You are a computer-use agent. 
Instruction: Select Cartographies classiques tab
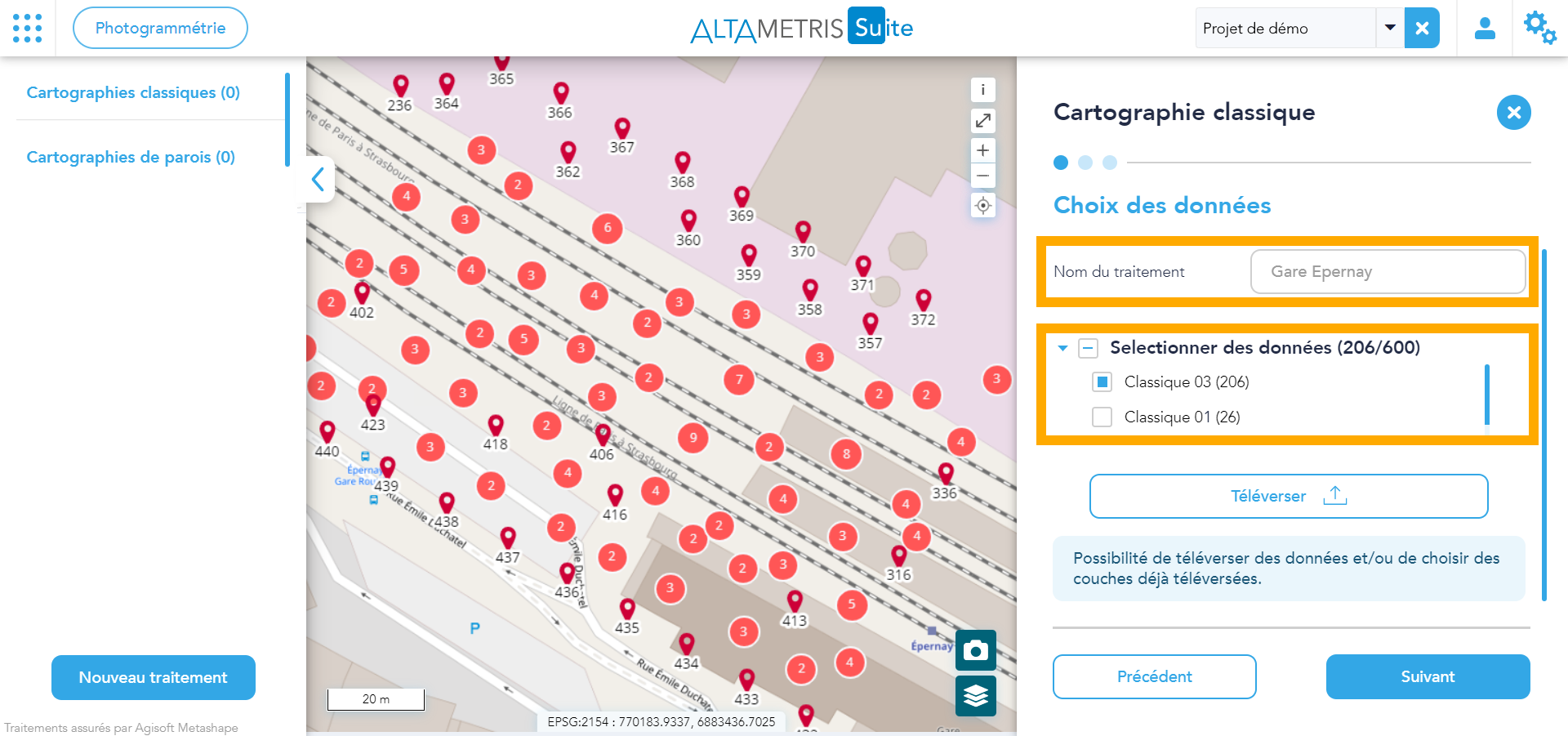tap(133, 92)
